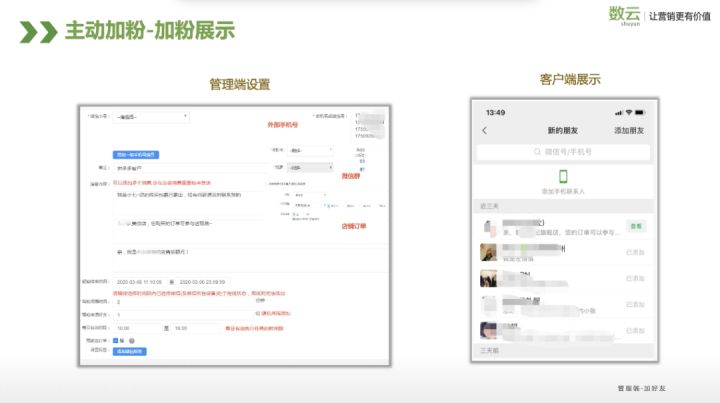Tap the green 查看 button on the first request
This screenshot has height=403, width=720.
click(636, 226)
